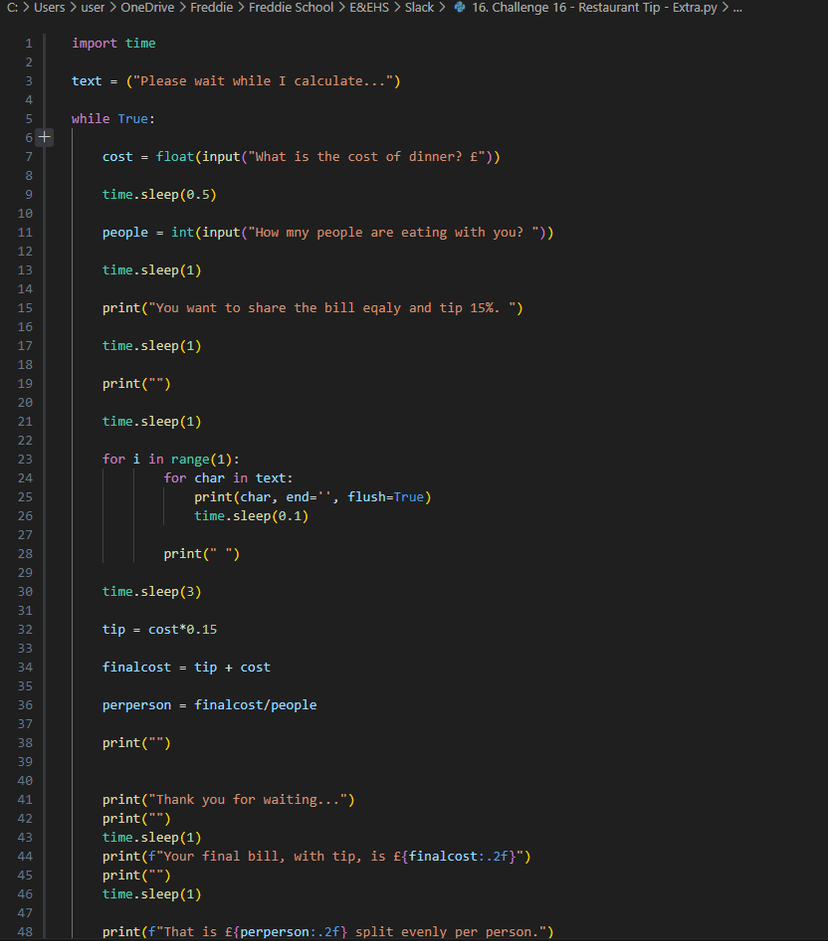
Task: Click line number 23 in the gutter
Action: click(x=25, y=459)
